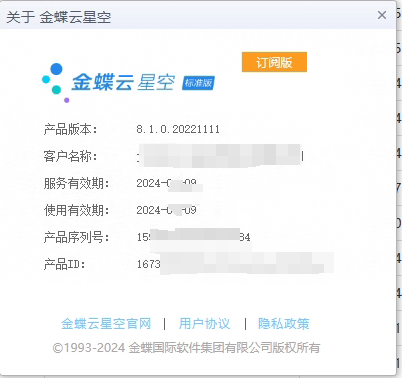402x378 pixels.
Task: Close the 关于 金蝶云星空 dialog
Action: pos(382,15)
